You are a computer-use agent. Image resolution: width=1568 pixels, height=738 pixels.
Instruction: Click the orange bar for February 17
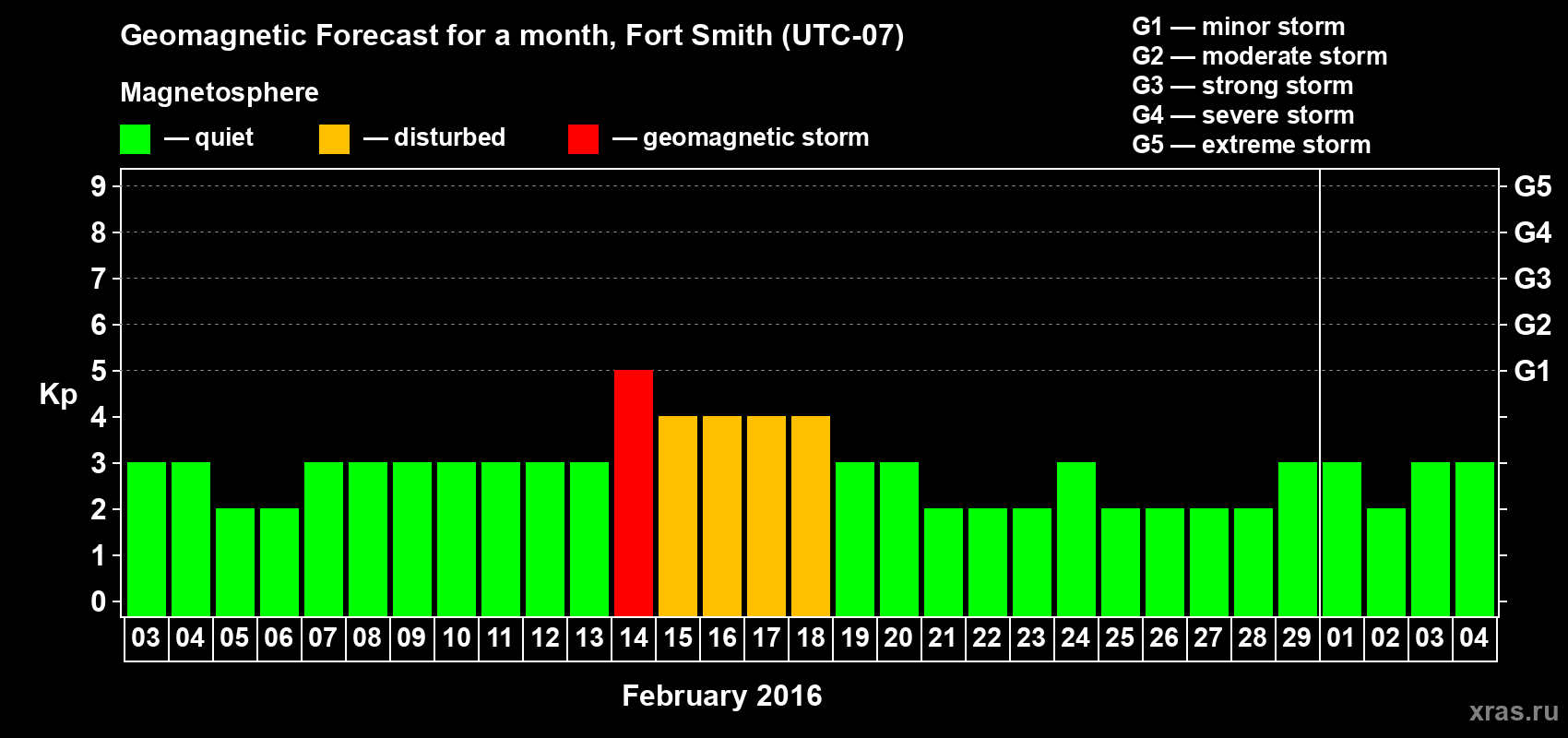click(766, 516)
